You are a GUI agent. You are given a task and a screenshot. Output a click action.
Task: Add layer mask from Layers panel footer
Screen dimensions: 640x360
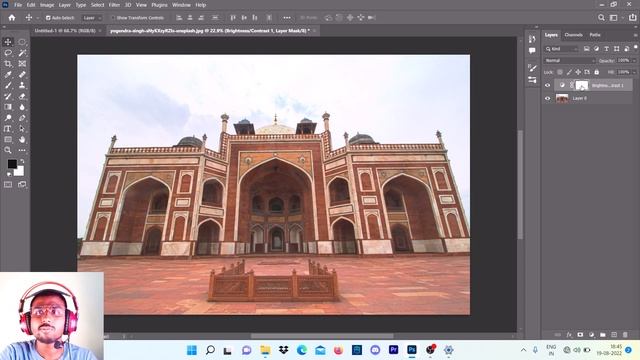[x=580, y=335]
